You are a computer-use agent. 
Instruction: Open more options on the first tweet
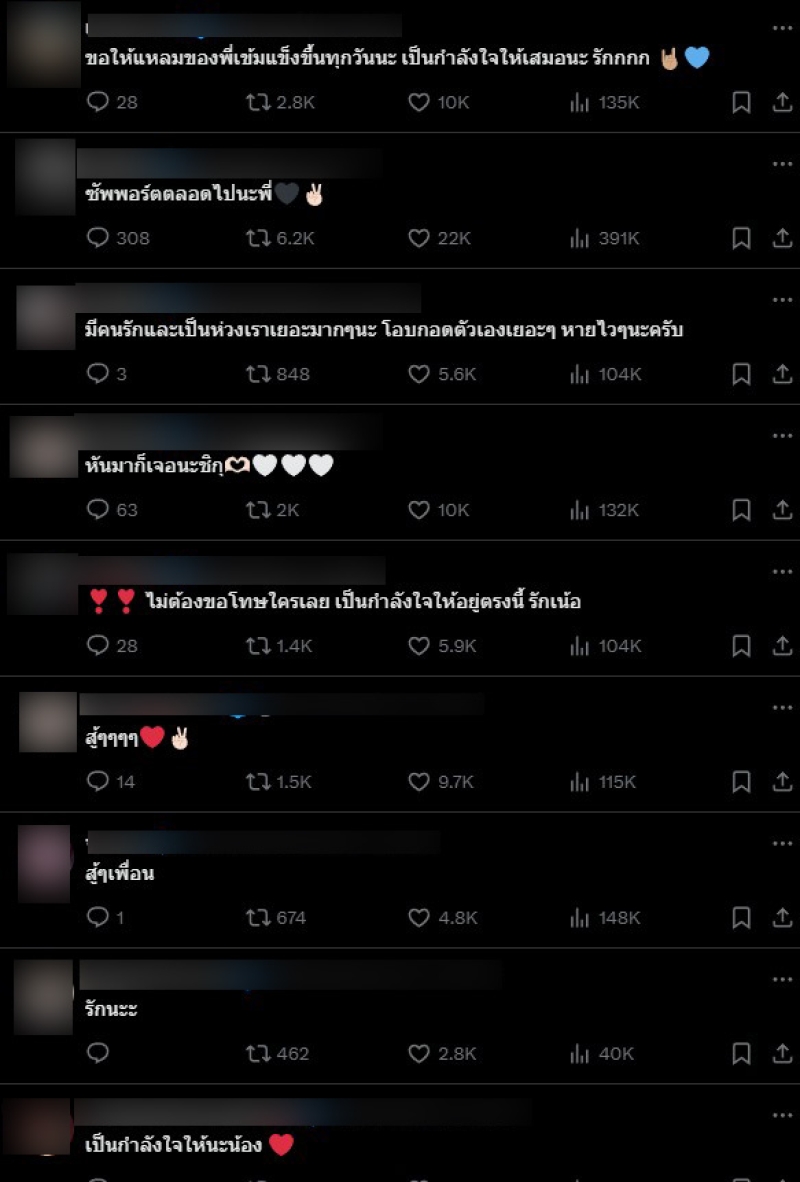[782, 28]
